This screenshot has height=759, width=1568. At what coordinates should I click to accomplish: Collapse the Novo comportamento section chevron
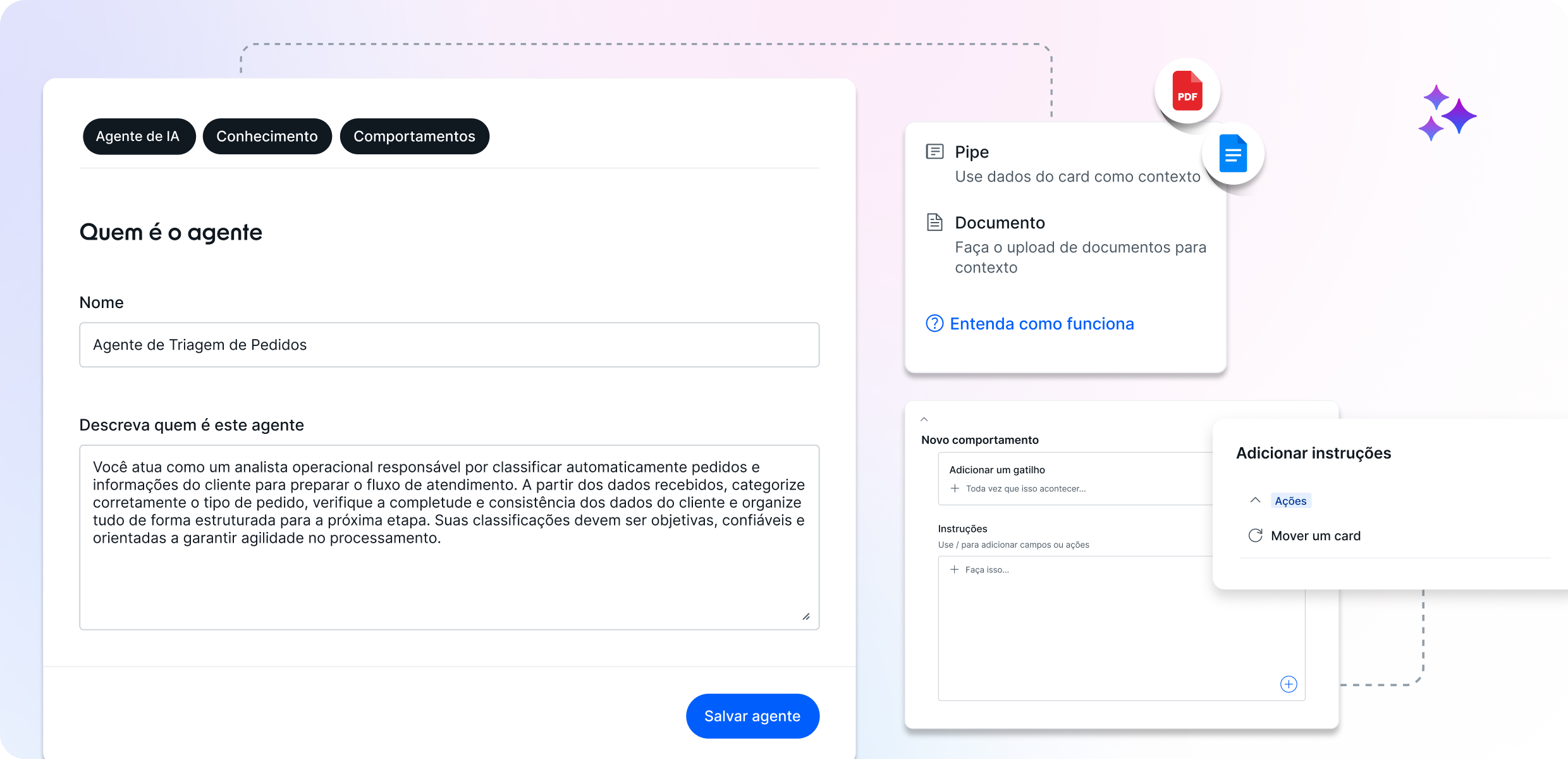click(x=924, y=419)
